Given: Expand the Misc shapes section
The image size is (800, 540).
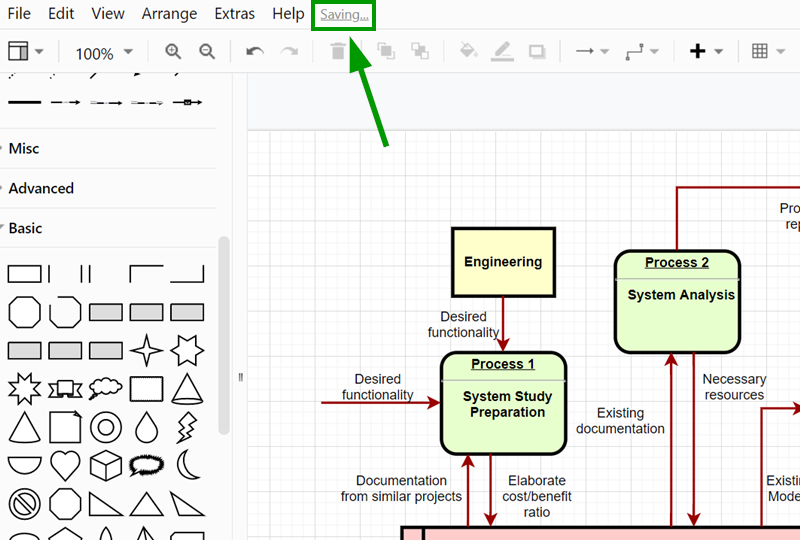Looking at the screenshot, I should pyautogui.click(x=24, y=148).
